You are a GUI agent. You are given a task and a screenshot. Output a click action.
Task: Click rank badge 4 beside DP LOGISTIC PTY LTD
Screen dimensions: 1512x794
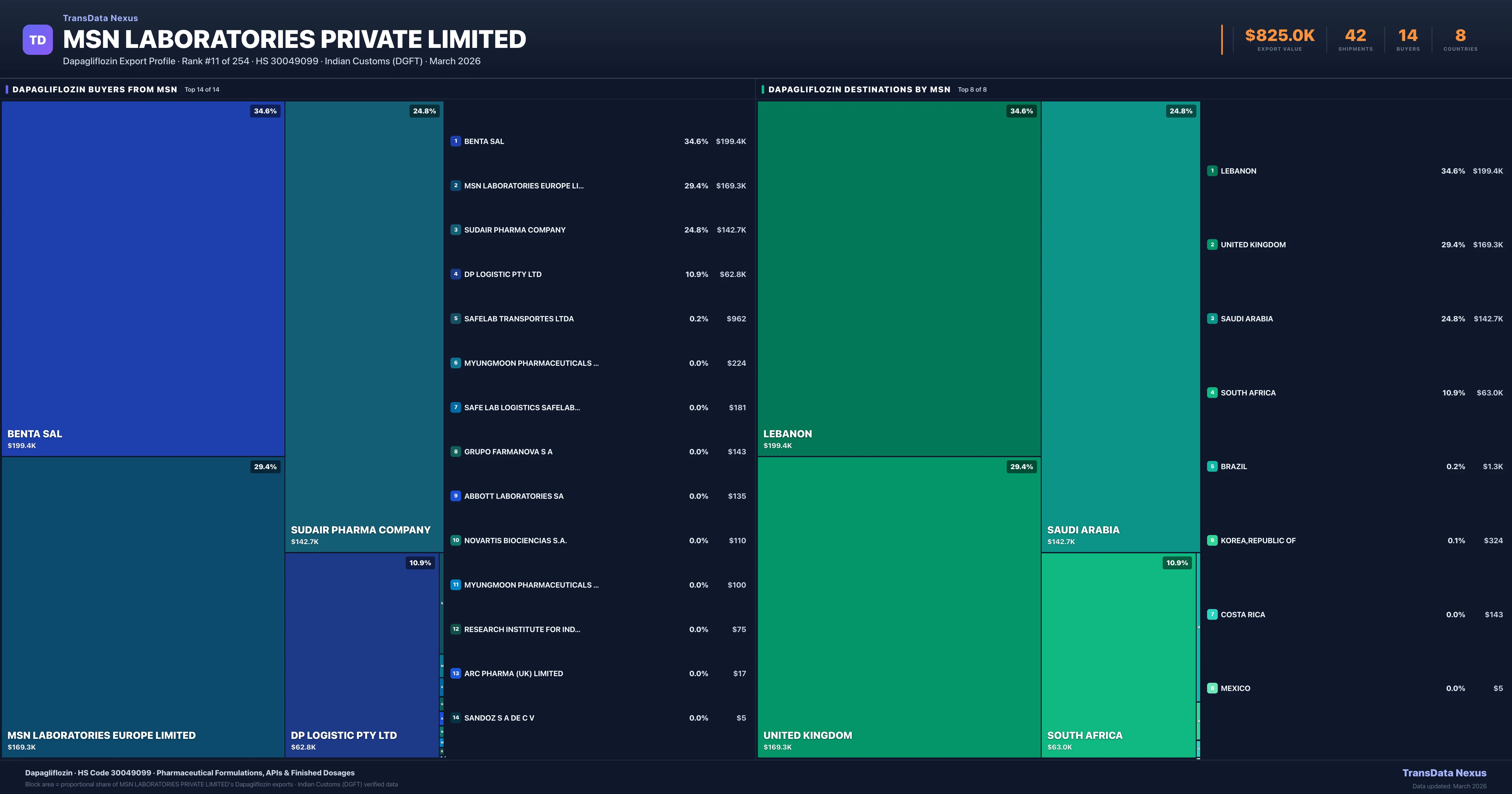tap(455, 274)
